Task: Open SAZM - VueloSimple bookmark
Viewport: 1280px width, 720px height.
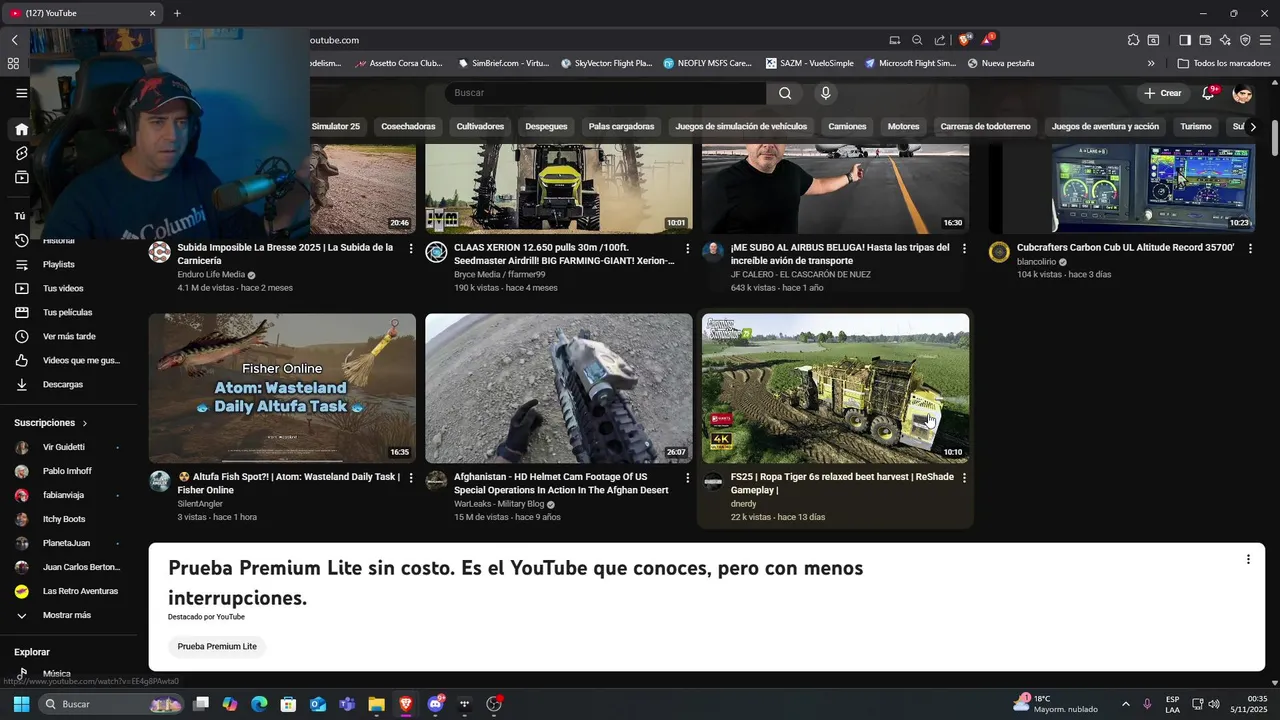Action: [810, 63]
